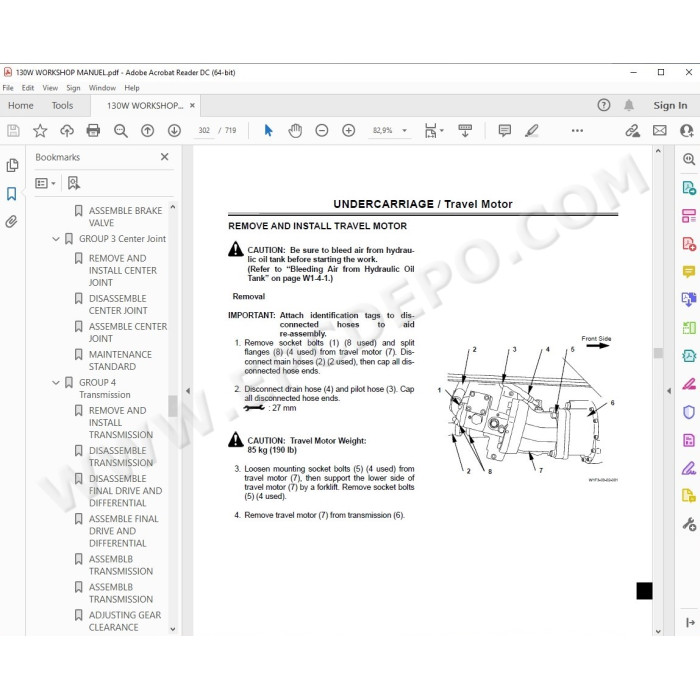
Task: Click the Zoom in plus icon
Action: [x=349, y=130]
